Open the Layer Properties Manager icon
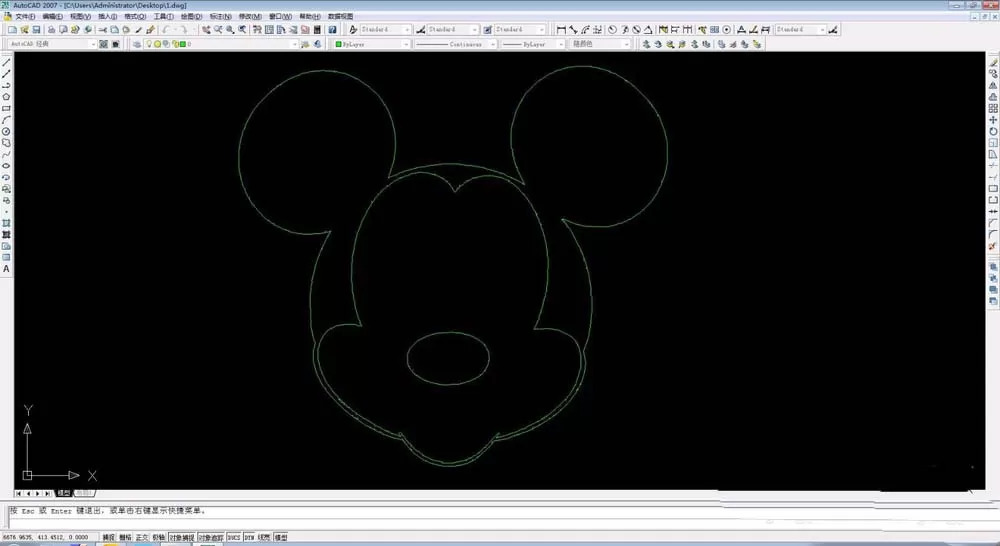1000x546 pixels. [136, 44]
